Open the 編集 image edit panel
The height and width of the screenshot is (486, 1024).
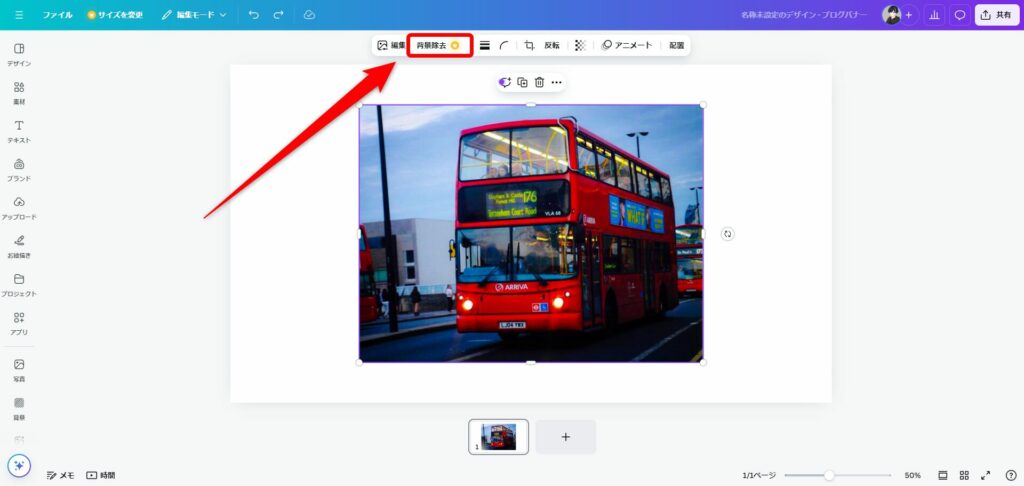391,45
